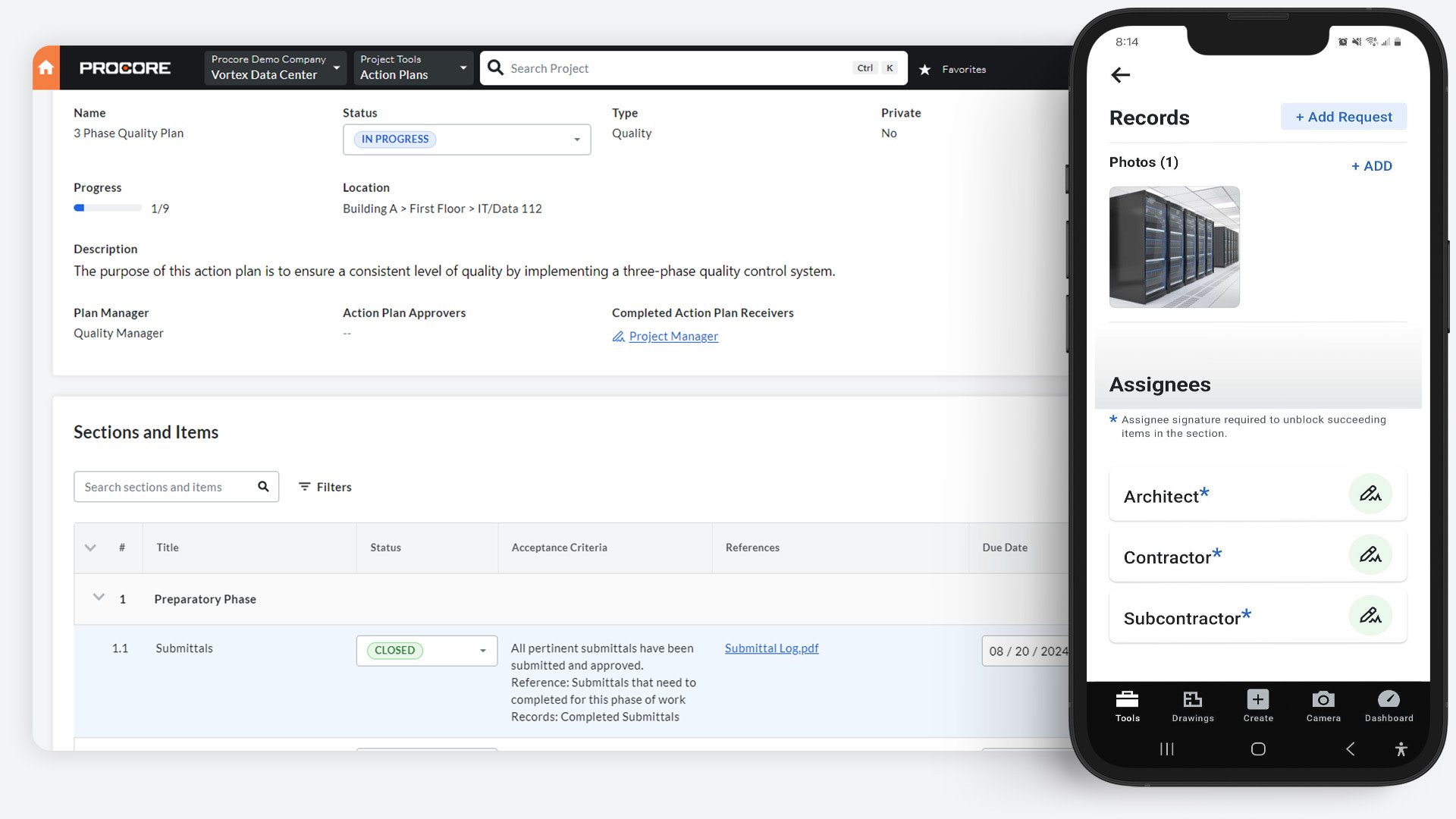The height and width of the screenshot is (819, 1456).
Task: Click the Procore home icon
Action: point(47,68)
